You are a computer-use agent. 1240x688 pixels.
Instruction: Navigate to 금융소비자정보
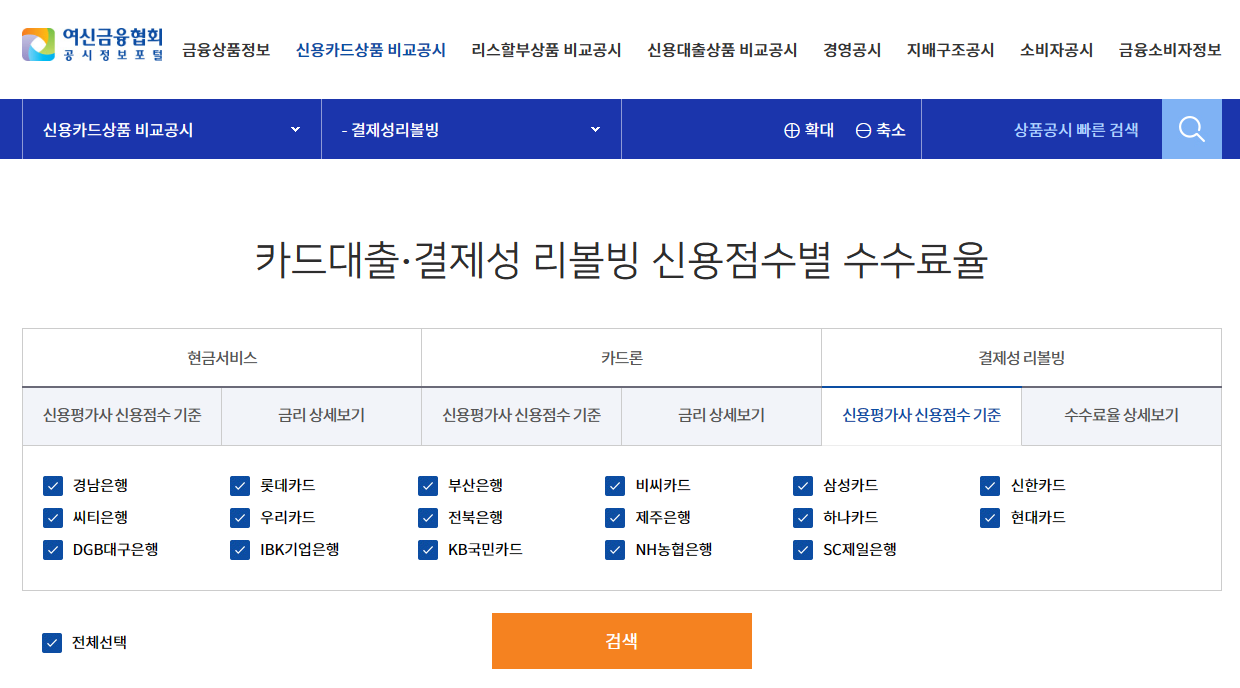(1168, 47)
